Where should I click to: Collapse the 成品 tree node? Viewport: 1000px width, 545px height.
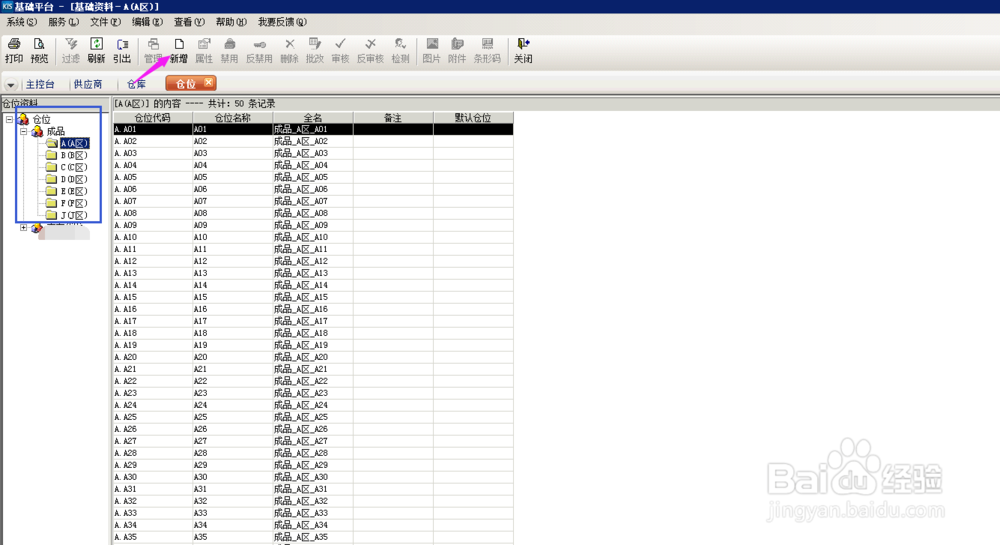pos(24,131)
